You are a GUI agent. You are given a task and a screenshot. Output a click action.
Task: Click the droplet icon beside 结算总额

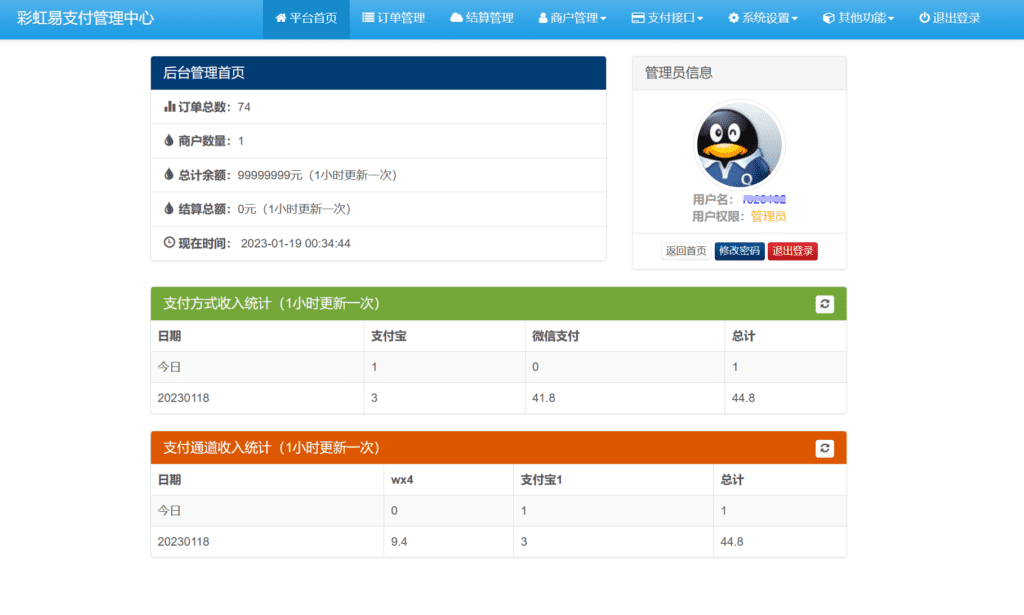coord(169,209)
